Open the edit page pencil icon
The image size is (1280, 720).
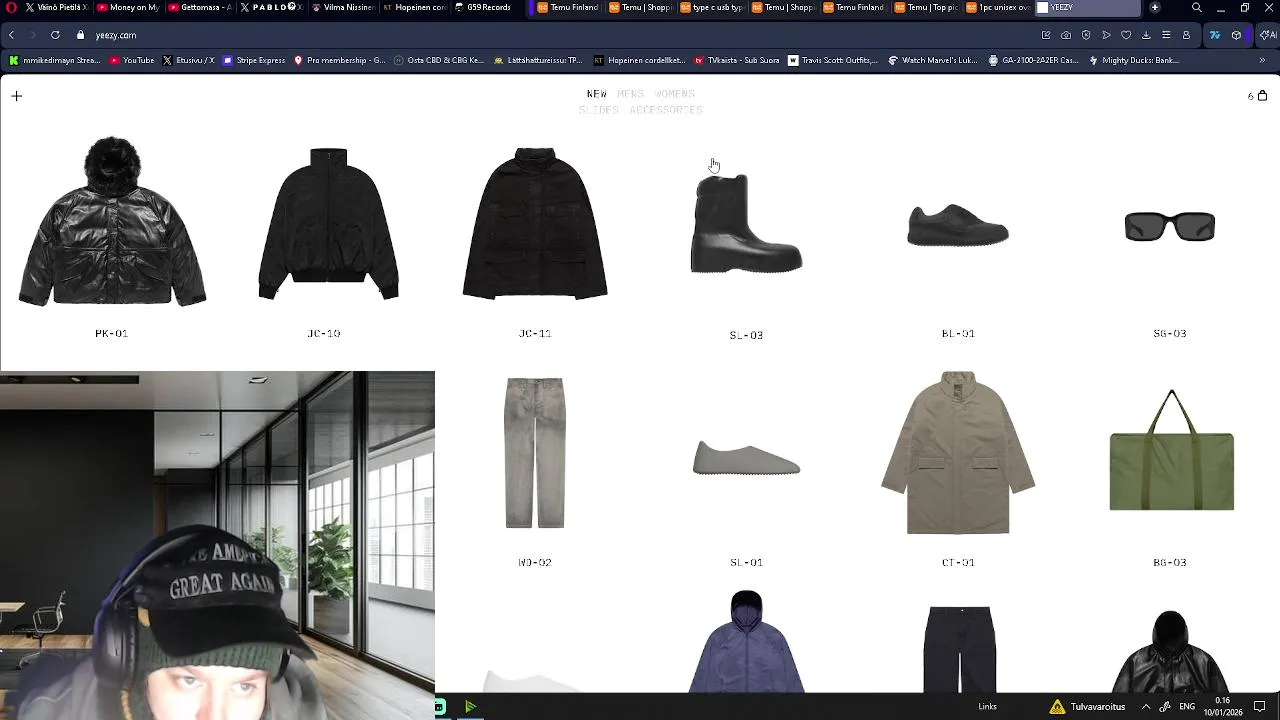pyautogui.click(x=1046, y=35)
